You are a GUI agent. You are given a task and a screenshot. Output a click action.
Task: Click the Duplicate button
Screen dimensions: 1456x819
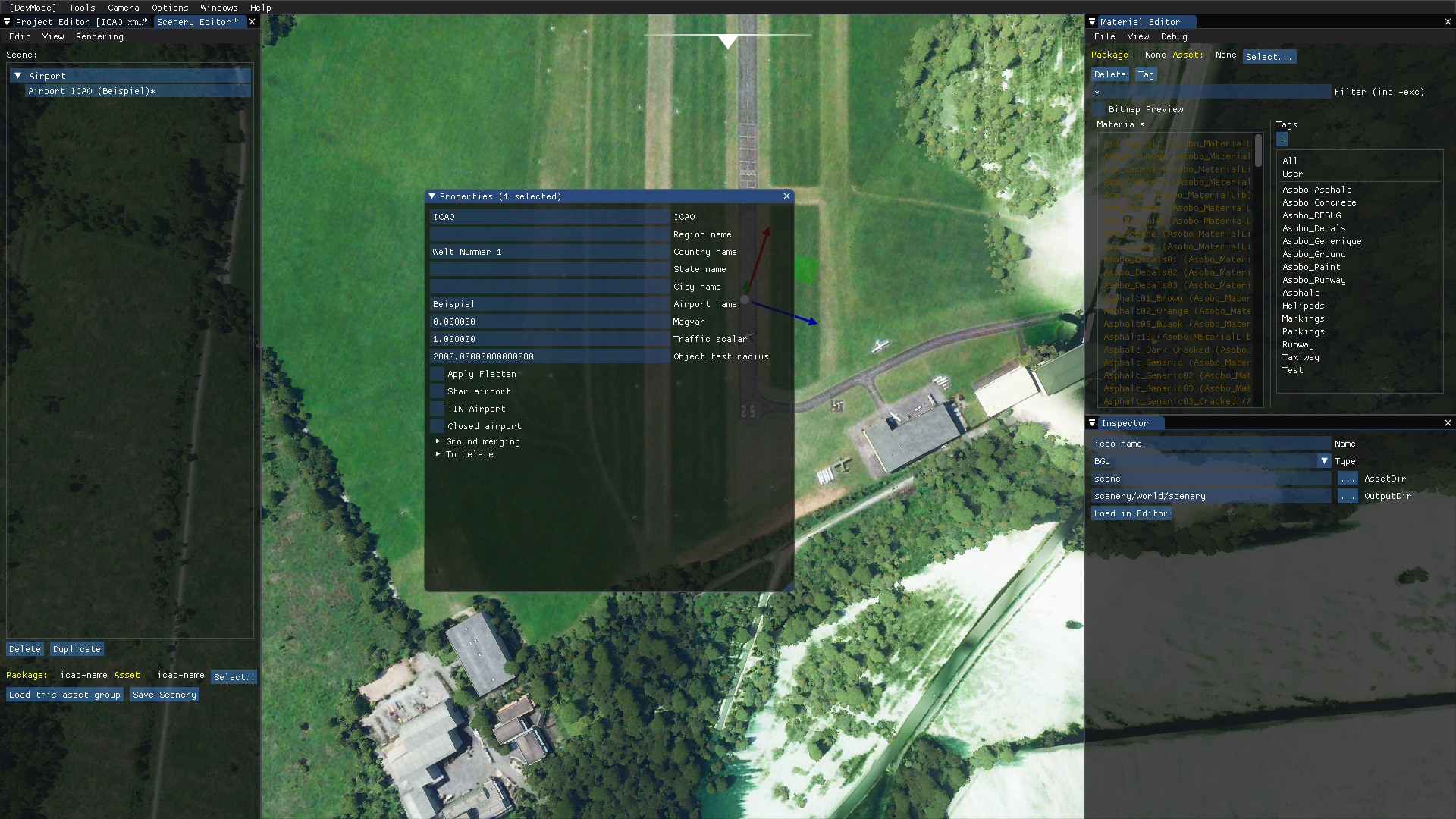(x=77, y=649)
